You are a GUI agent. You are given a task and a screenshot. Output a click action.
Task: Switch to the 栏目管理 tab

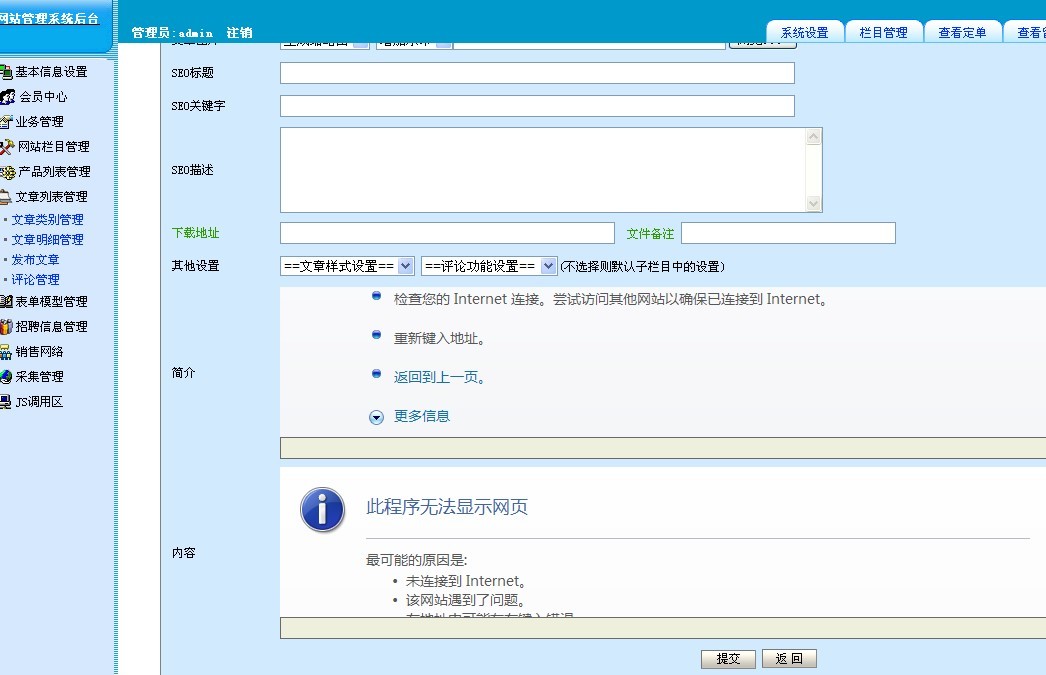click(x=883, y=32)
